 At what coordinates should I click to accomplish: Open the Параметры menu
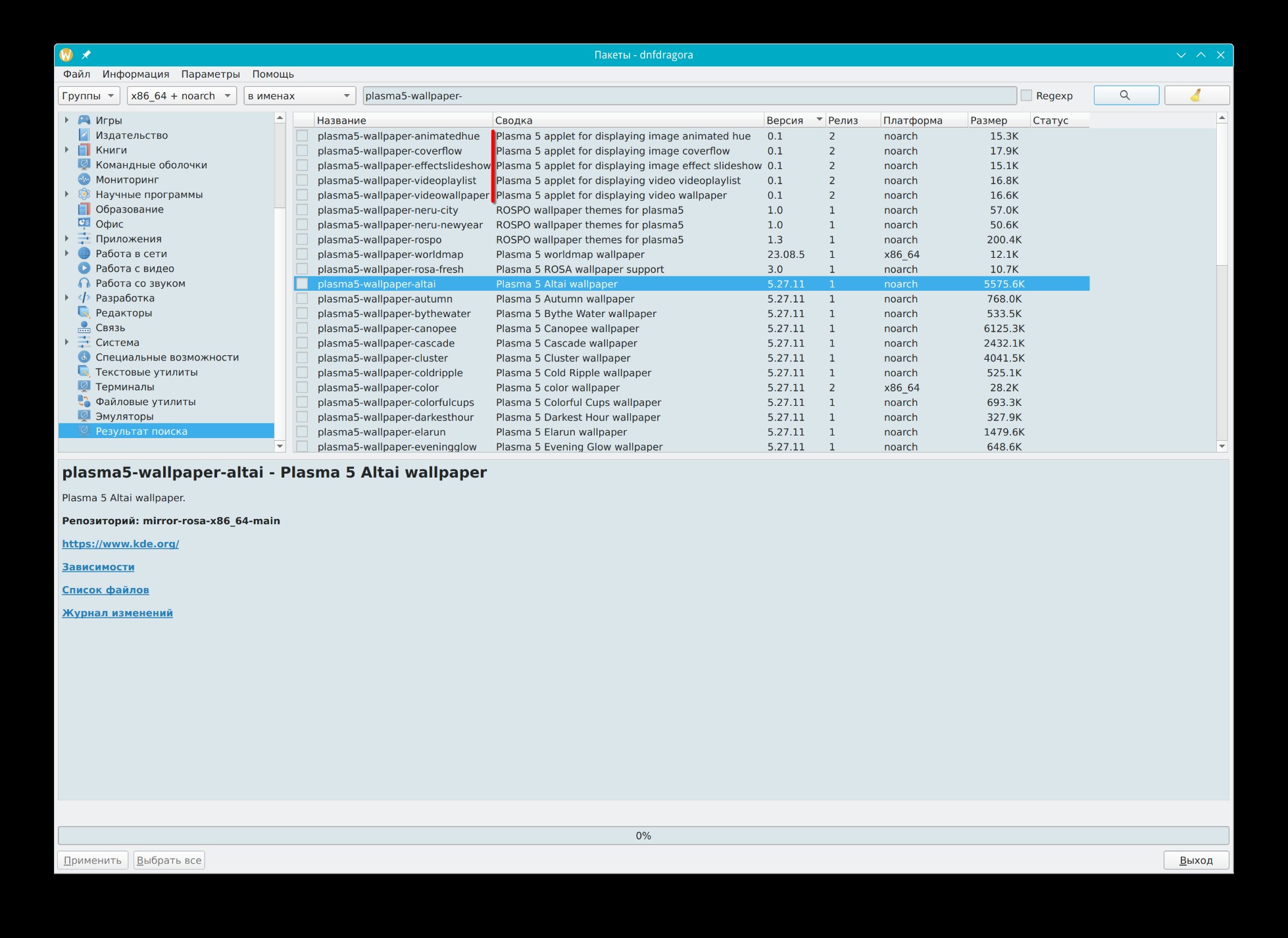click(211, 74)
